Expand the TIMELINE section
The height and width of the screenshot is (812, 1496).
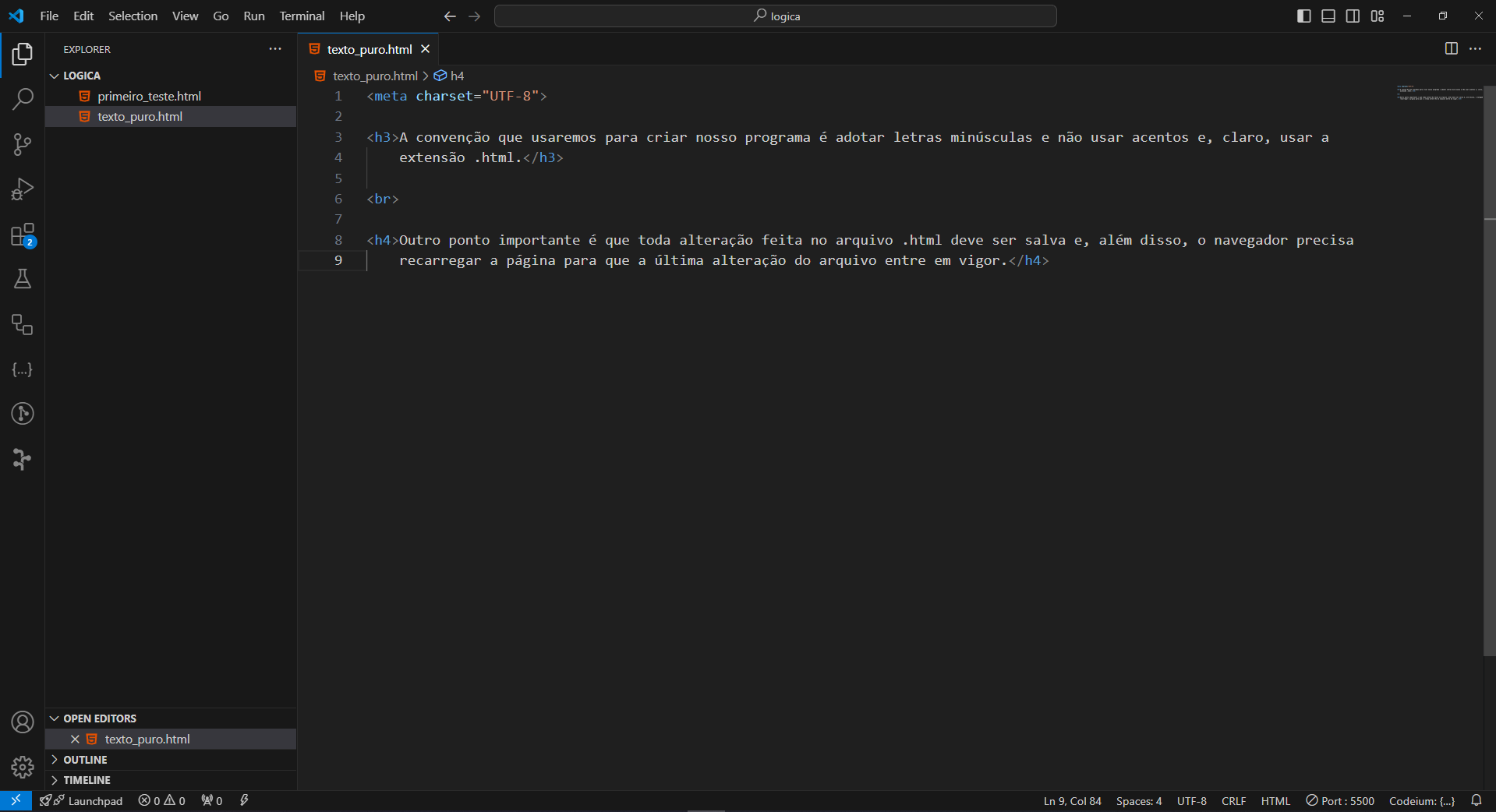pyautogui.click(x=171, y=780)
